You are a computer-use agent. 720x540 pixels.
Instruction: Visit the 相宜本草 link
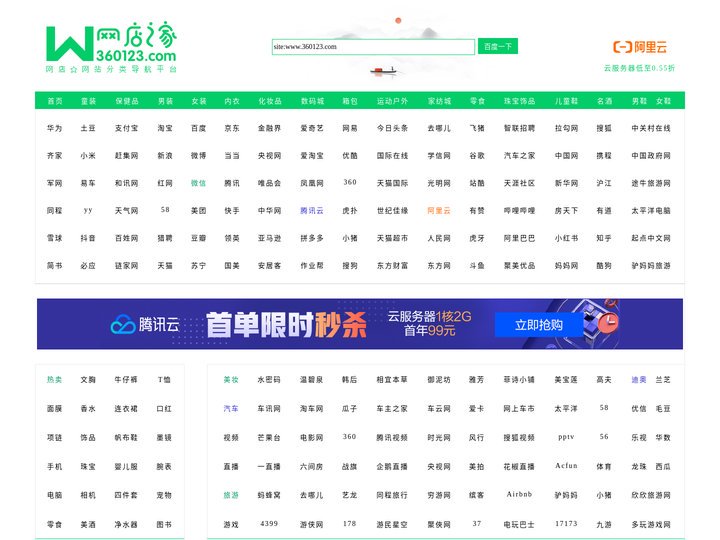point(392,380)
